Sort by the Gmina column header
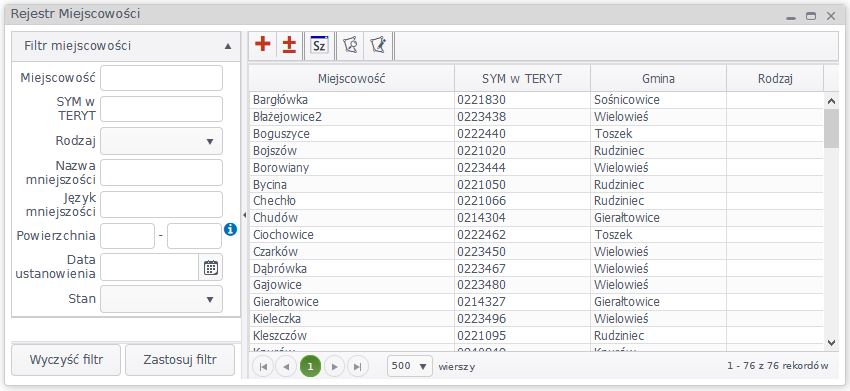 coord(658,79)
